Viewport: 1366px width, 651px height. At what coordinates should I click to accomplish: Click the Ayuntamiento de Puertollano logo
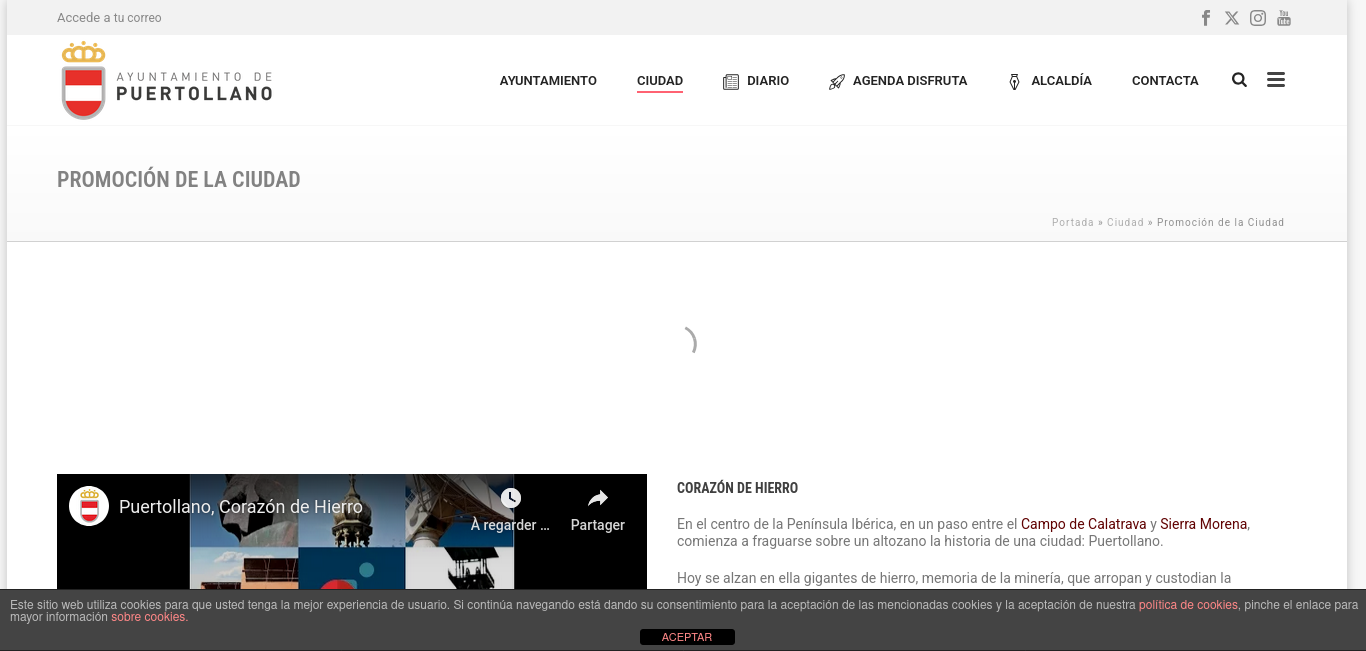167,81
